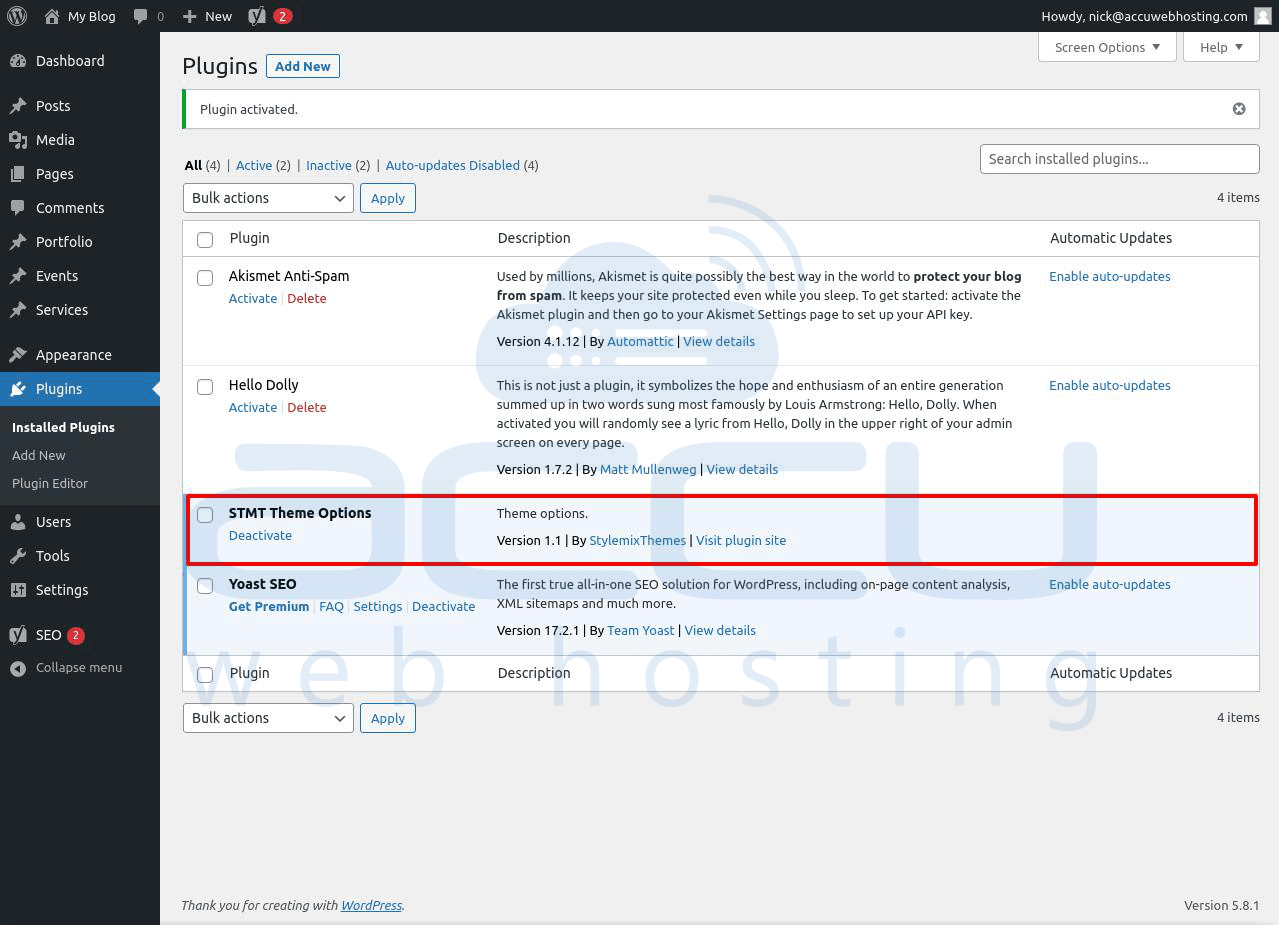This screenshot has width=1279, height=925.
Task: Click the SEO red notification badge in sidebar
Action: [76, 635]
